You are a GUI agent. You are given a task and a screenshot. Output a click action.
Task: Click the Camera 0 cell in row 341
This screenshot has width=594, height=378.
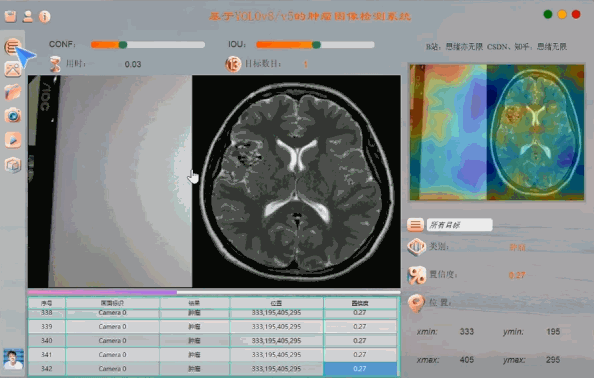[113, 355]
